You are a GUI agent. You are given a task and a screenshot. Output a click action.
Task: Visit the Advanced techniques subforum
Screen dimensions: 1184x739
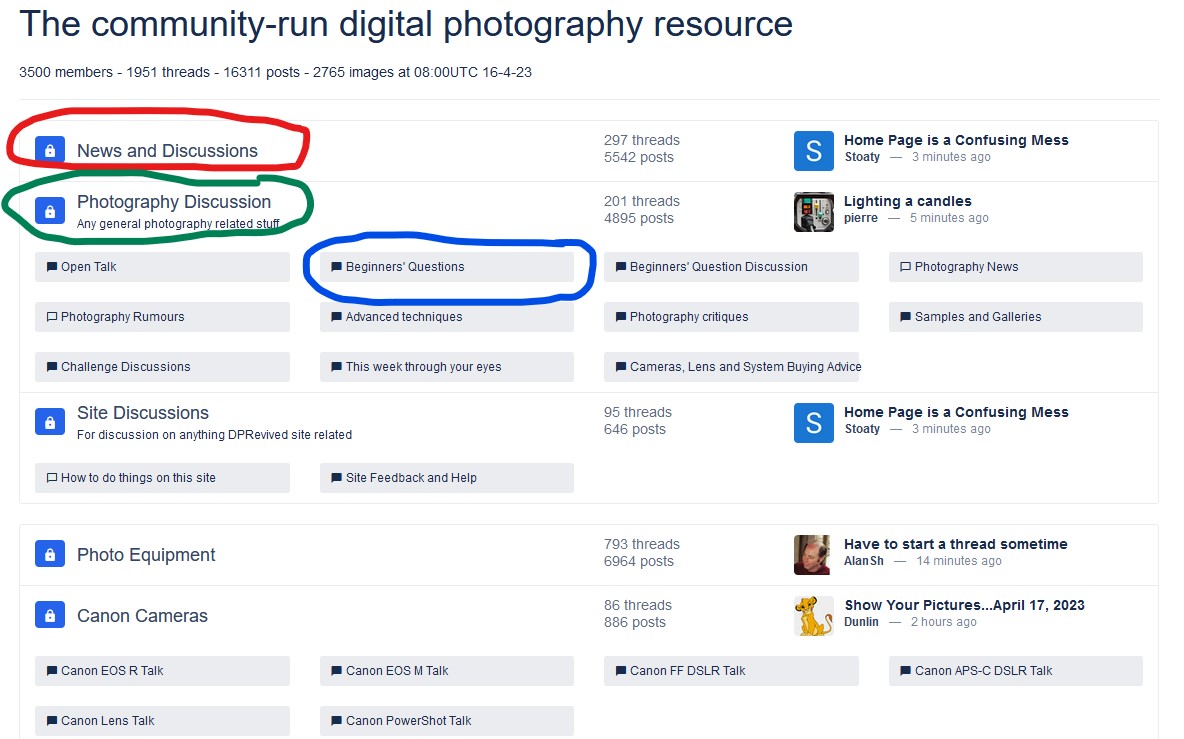point(446,317)
